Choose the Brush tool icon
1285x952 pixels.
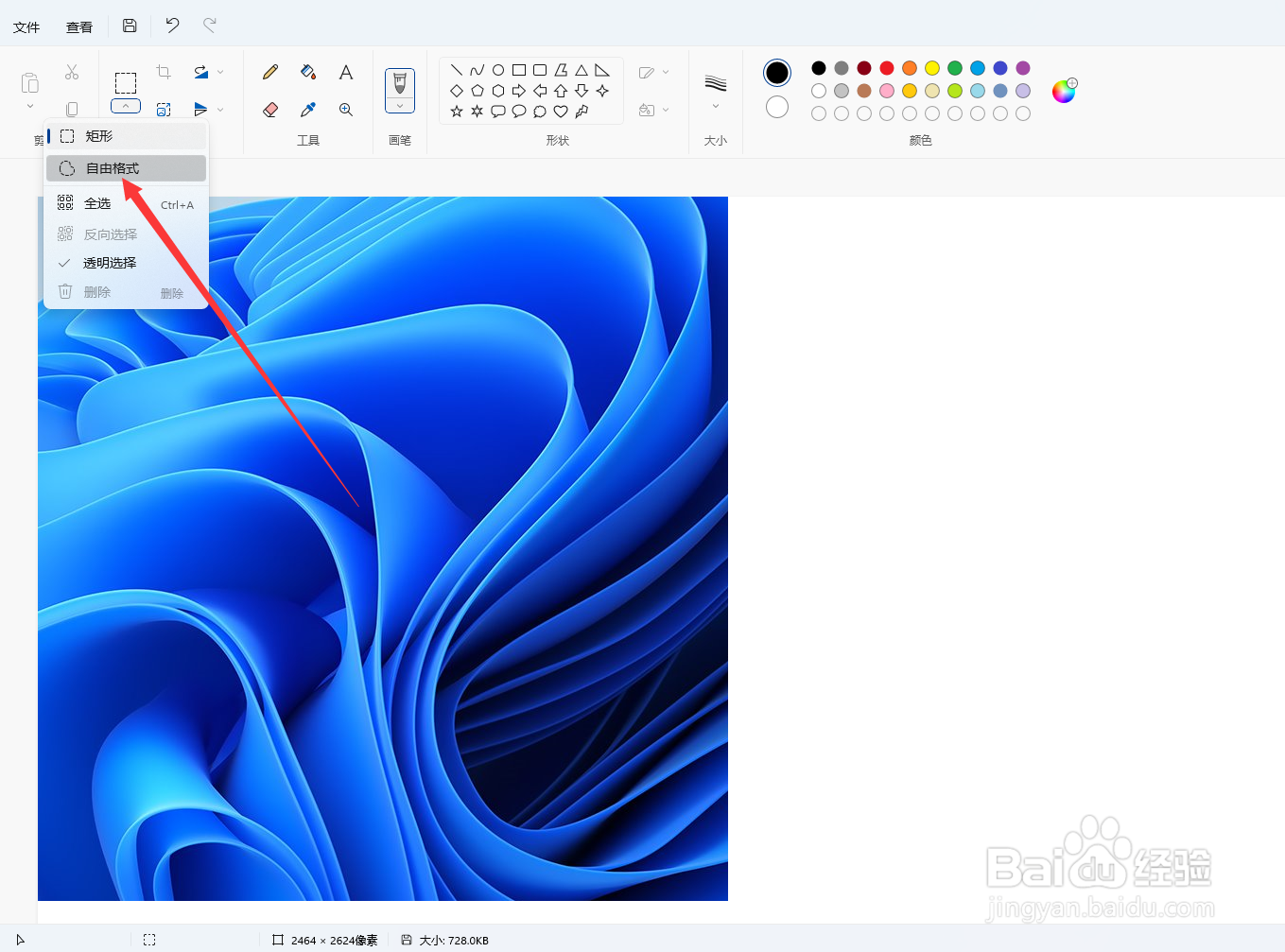tap(400, 83)
